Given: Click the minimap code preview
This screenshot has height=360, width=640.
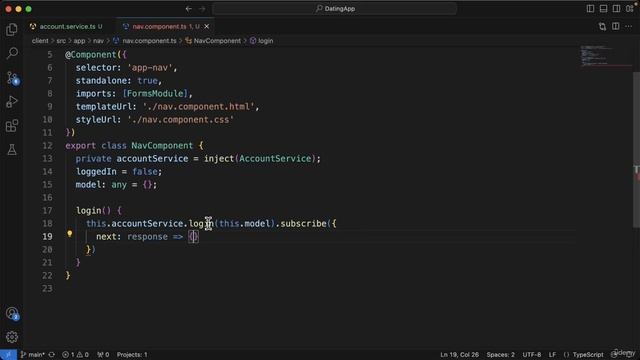Looking at the screenshot, I should tap(605, 56).
